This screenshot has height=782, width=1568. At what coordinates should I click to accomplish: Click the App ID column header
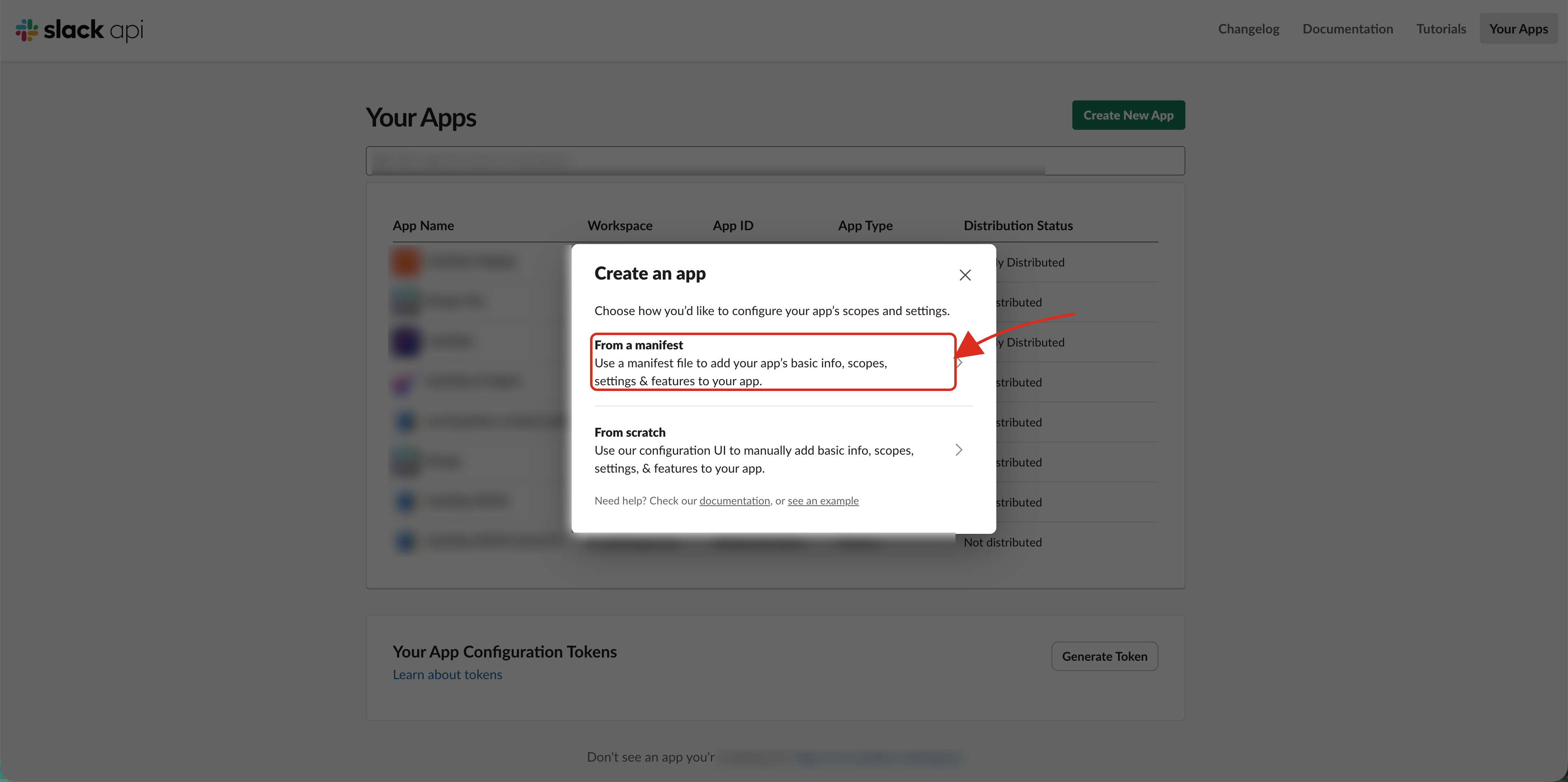(733, 225)
